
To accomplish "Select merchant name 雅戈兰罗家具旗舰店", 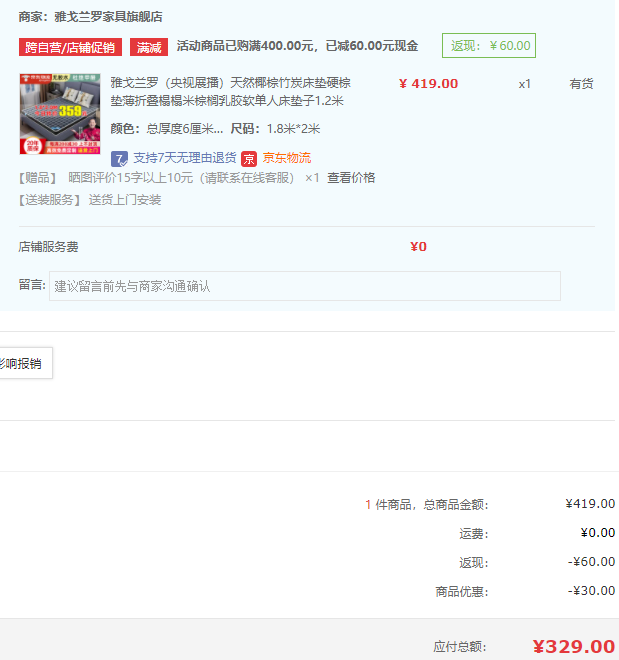I will pyautogui.click(x=108, y=17).
